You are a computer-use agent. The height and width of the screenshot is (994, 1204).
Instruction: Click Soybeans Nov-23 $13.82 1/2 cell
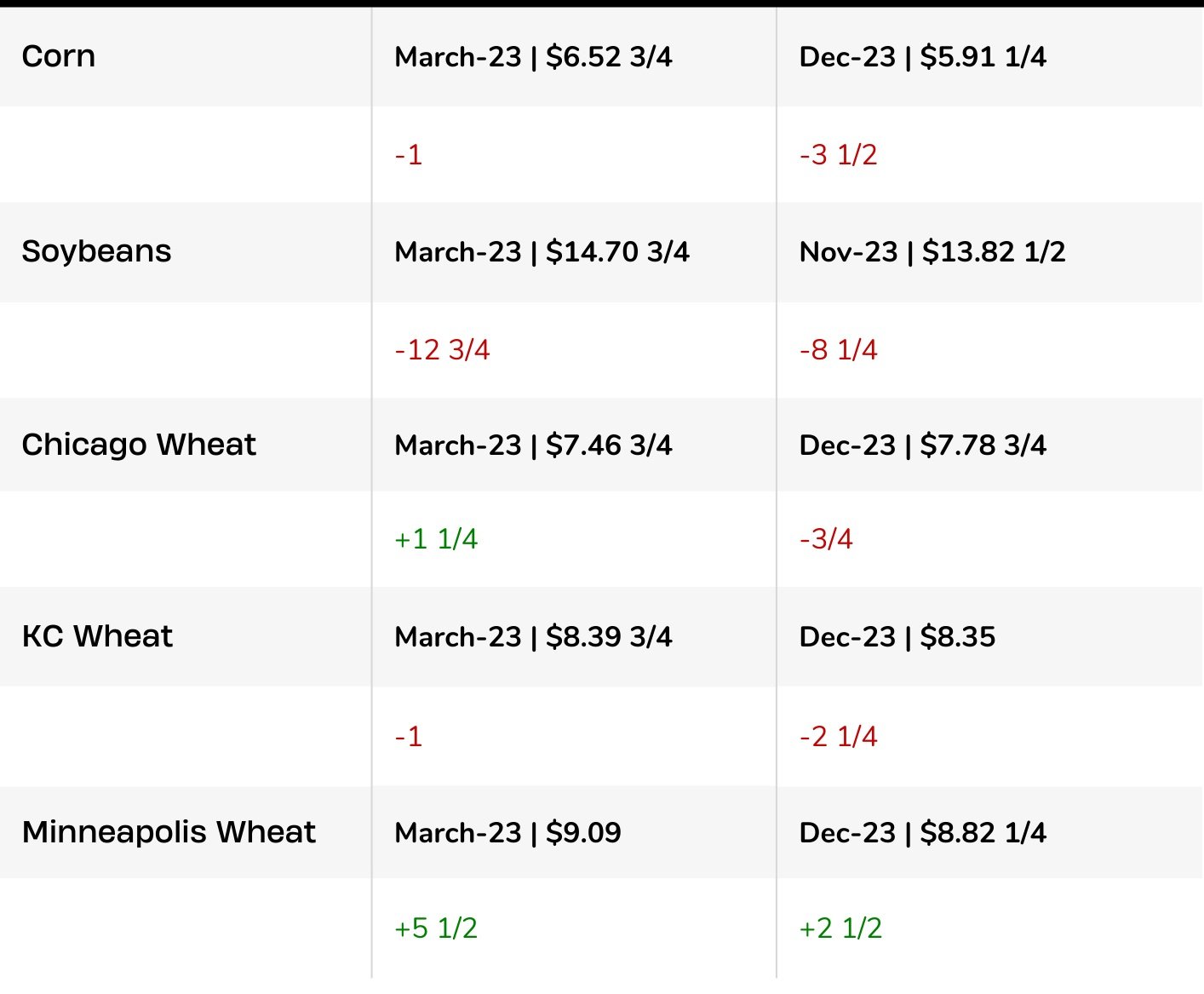point(932,252)
